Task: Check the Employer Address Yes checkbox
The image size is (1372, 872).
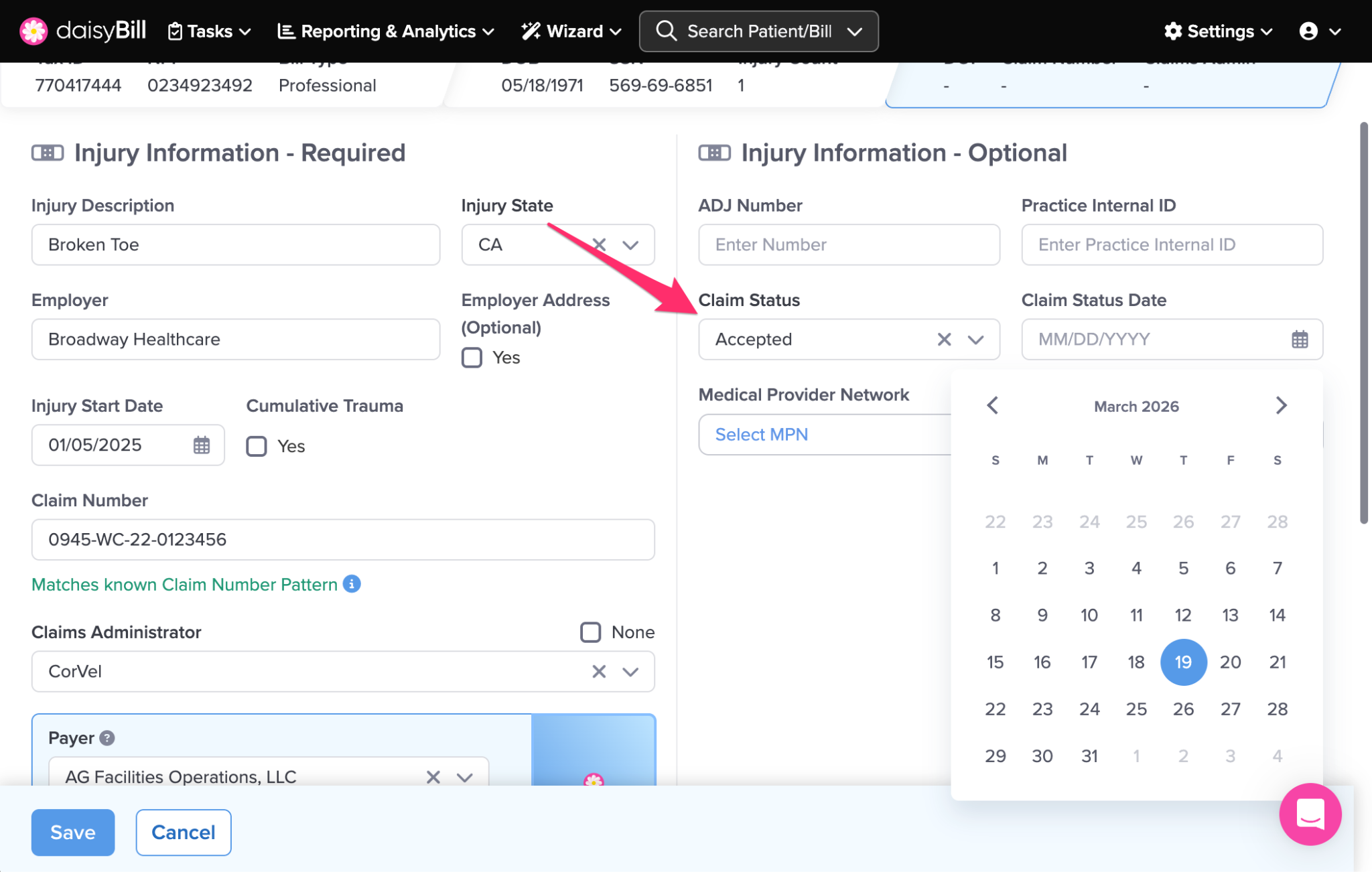Action: [472, 358]
